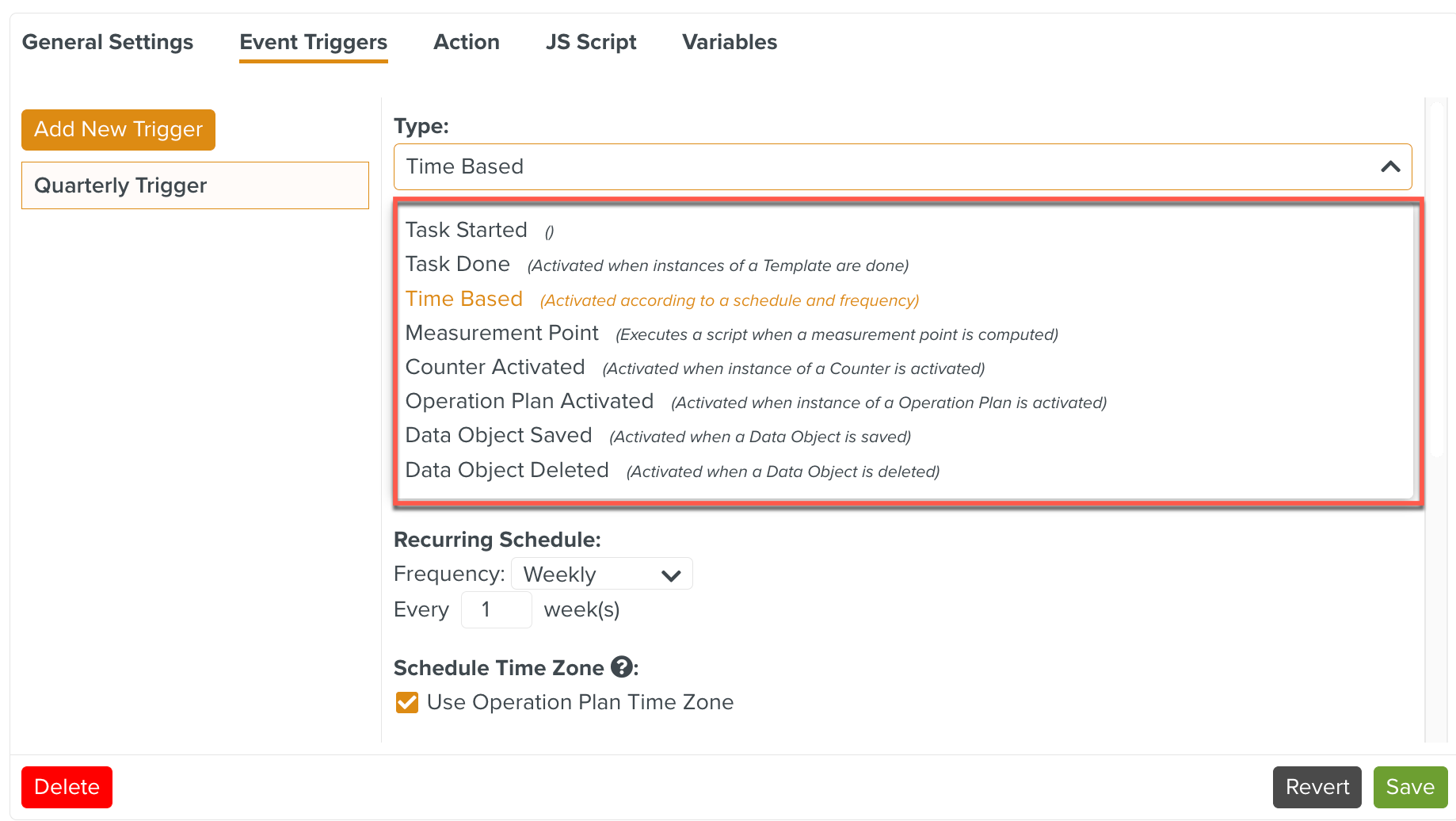Viewport: 1456px width, 821px height.
Task: Choose Data Object Saved option
Action: tap(498, 435)
